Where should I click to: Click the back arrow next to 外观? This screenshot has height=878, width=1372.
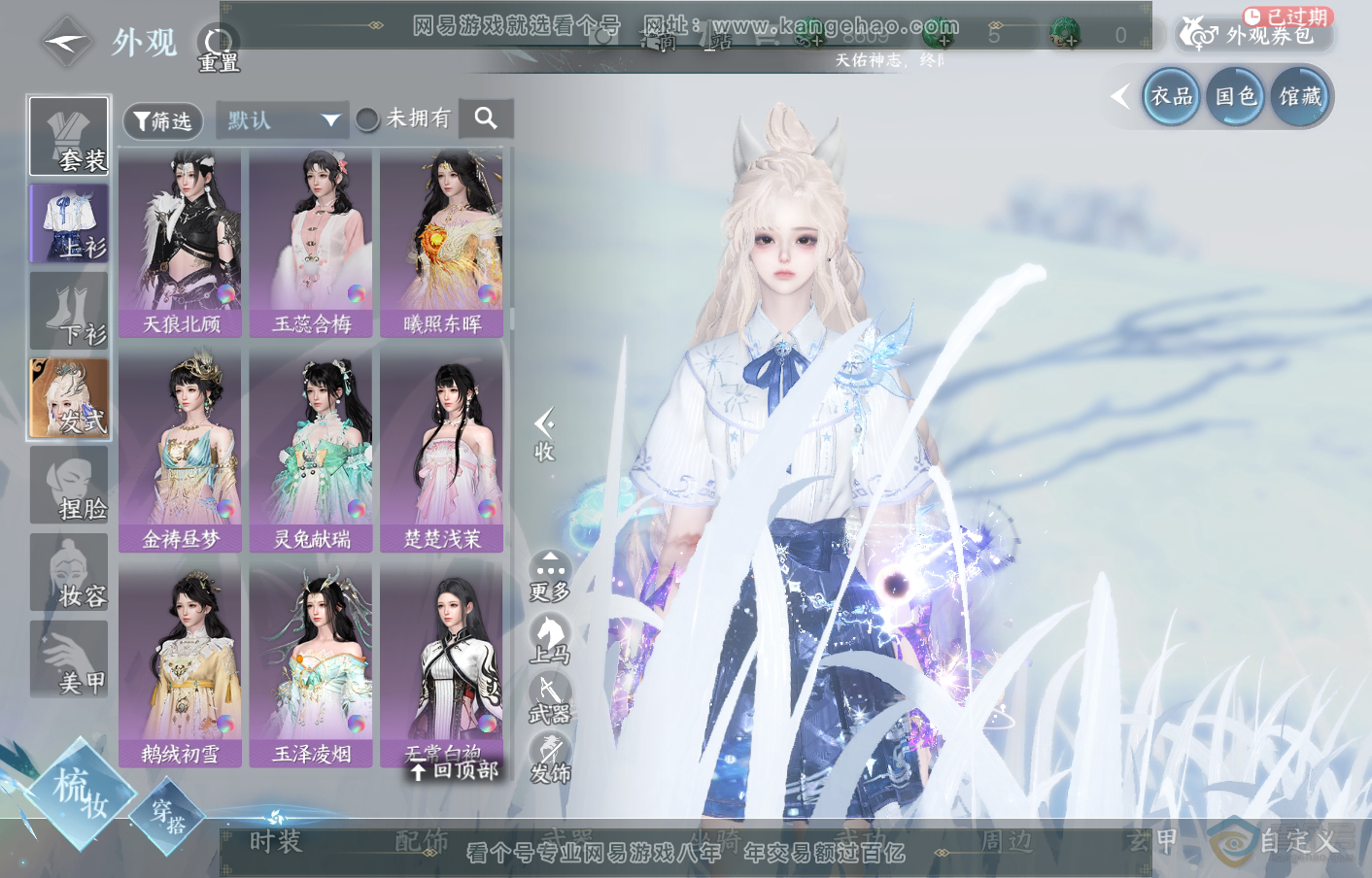point(66,42)
